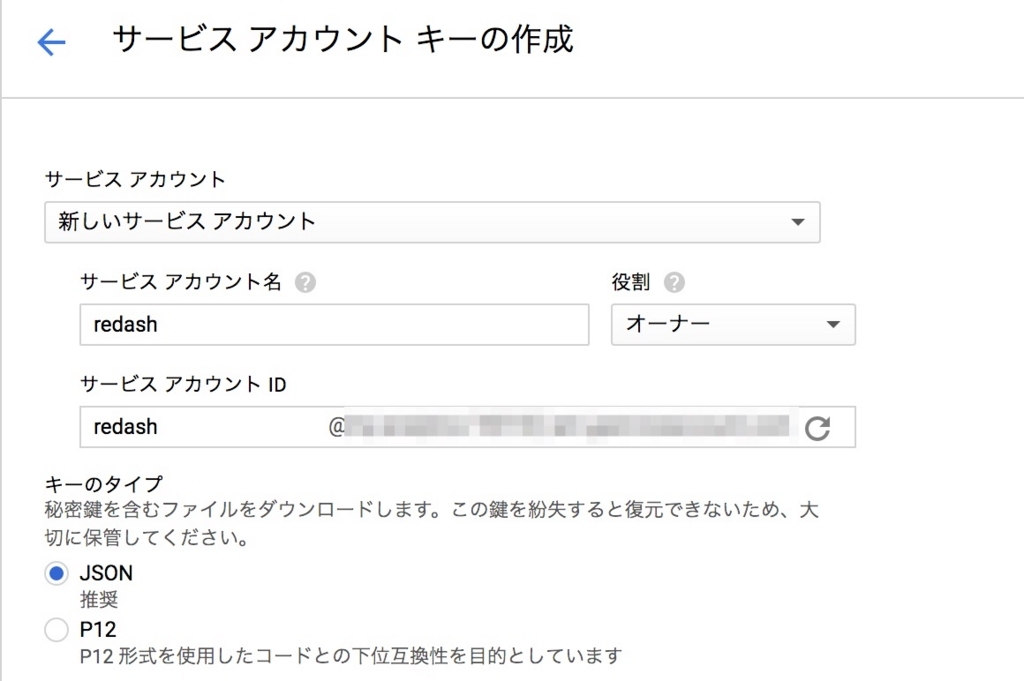
Task: Click the caret arrow in the 役割 combo box
Action: tap(833, 325)
